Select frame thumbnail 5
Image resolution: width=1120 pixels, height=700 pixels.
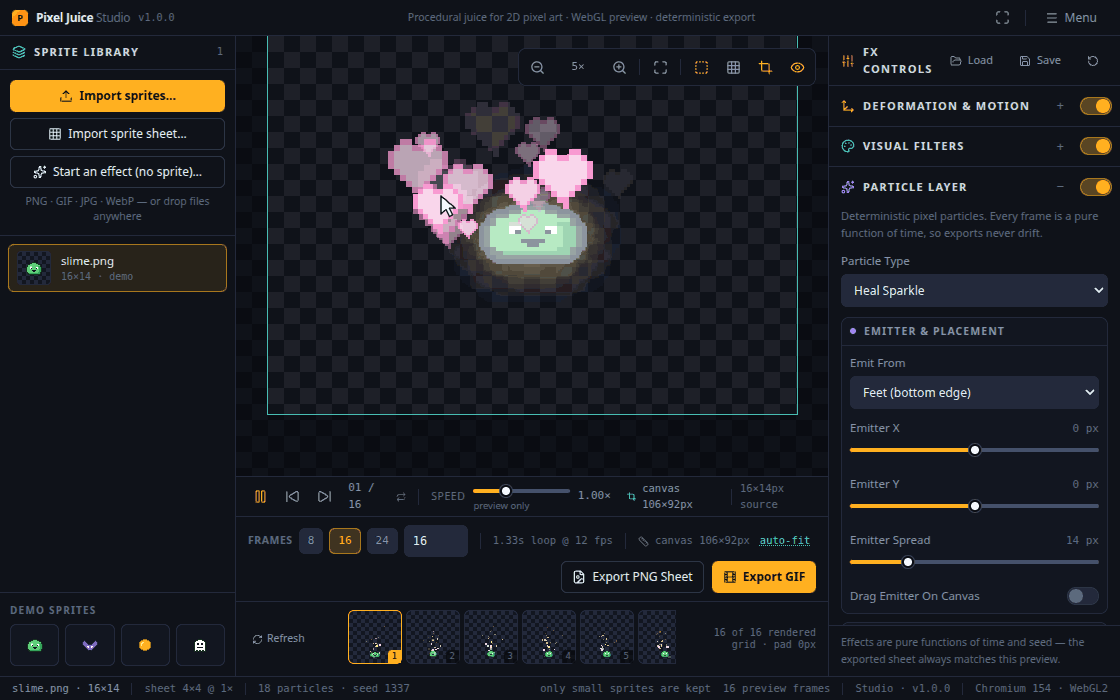[606, 637]
